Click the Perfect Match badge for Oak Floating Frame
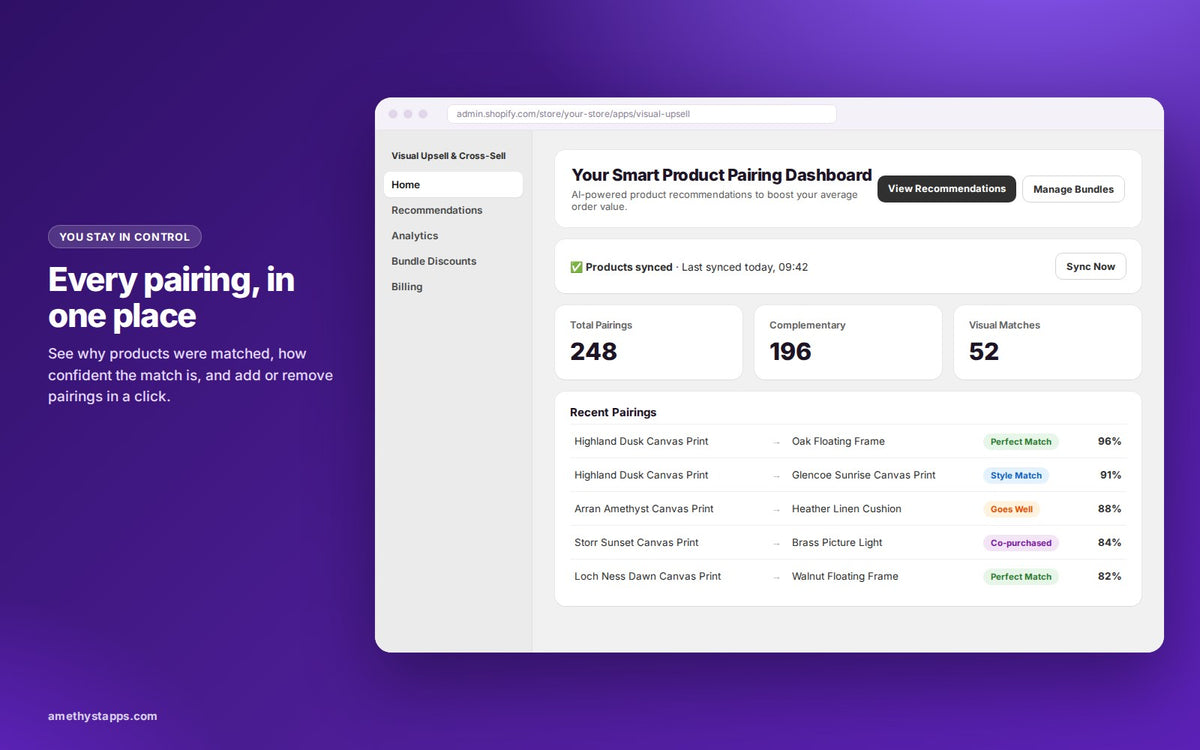Viewport: 1200px width, 750px height. coord(1021,442)
